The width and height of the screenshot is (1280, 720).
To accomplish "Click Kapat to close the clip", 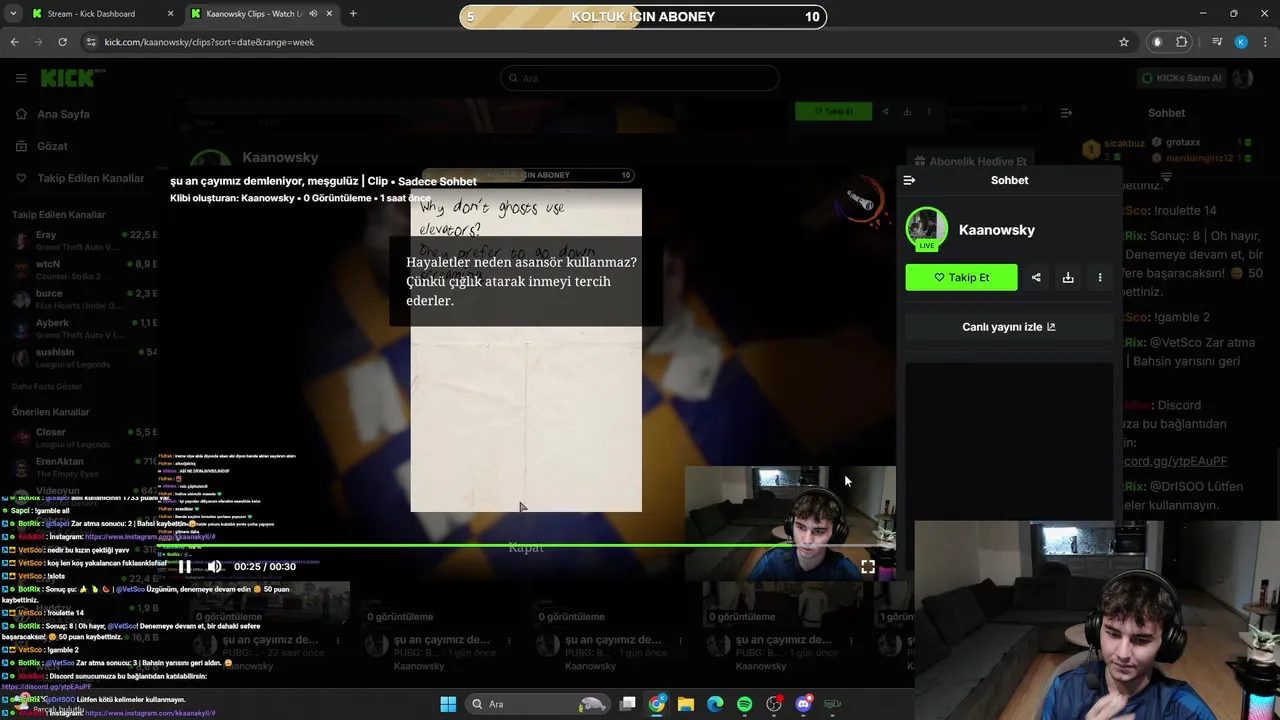I will [526, 547].
